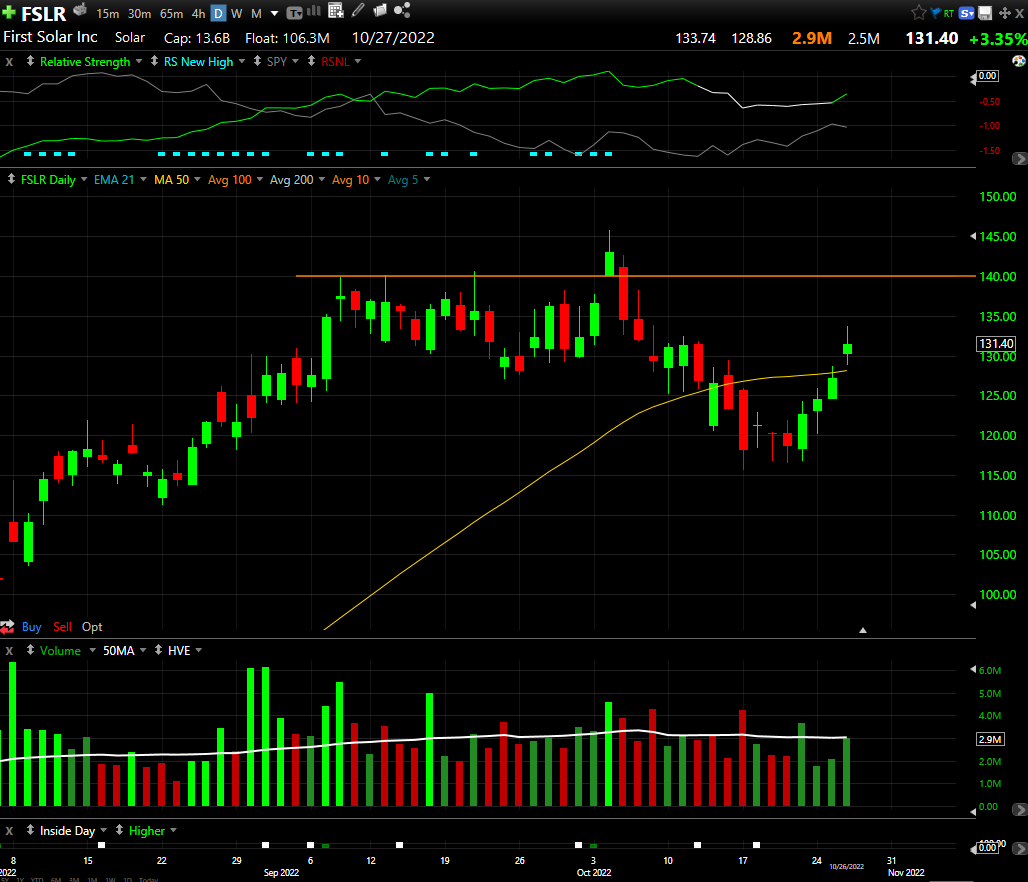The height and width of the screenshot is (882, 1028).
Task: Expand the EMA 21 dropdown
Action: pyautogui.click(x=143, y=180)
